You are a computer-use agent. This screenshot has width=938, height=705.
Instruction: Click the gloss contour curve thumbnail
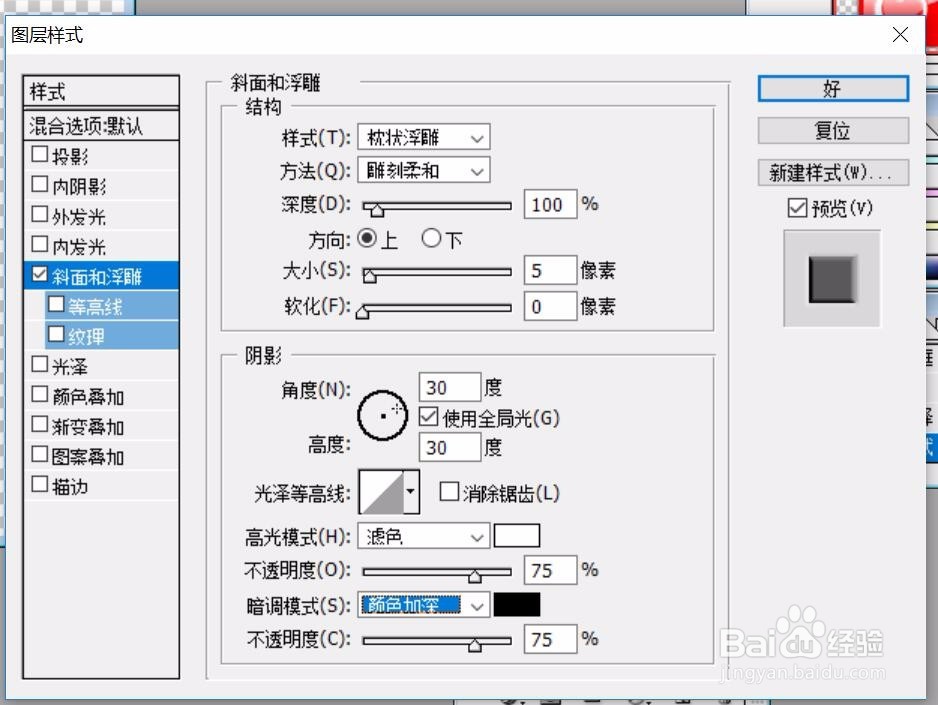(x=382, y=492)
